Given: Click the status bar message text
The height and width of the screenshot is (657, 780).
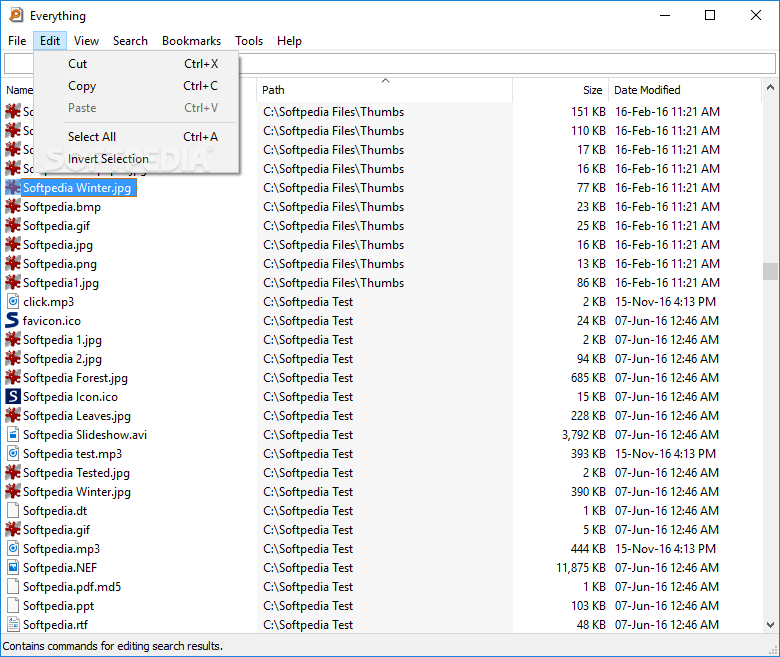Looking at the screenshot, I should (x=112, y=646).
